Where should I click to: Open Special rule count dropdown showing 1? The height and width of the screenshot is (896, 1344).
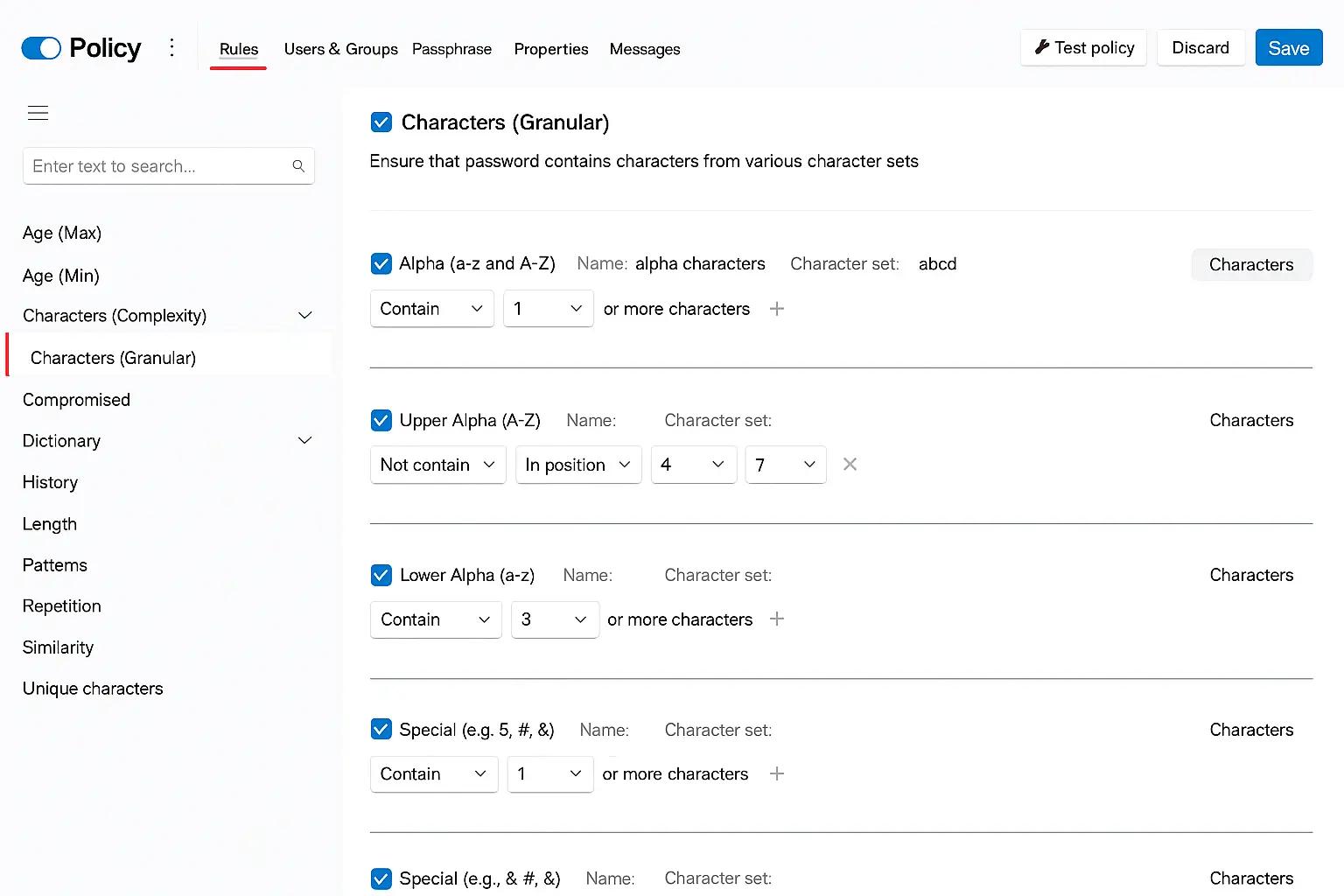(x=550, y=774)
